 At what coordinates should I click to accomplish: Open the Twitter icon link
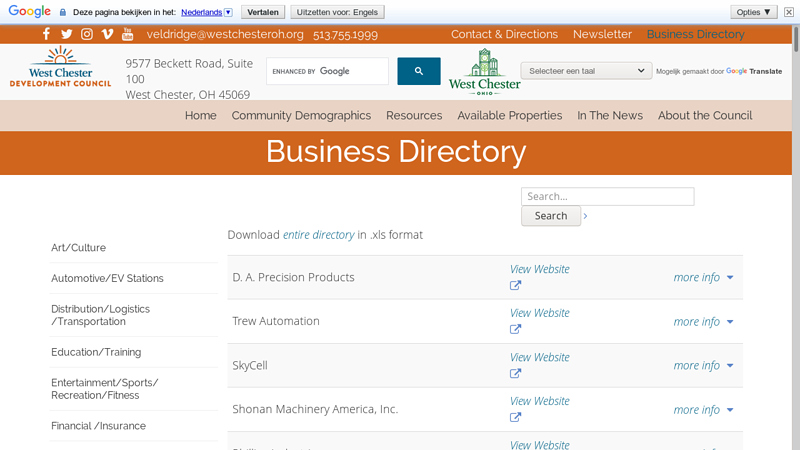tap(66, 34)
